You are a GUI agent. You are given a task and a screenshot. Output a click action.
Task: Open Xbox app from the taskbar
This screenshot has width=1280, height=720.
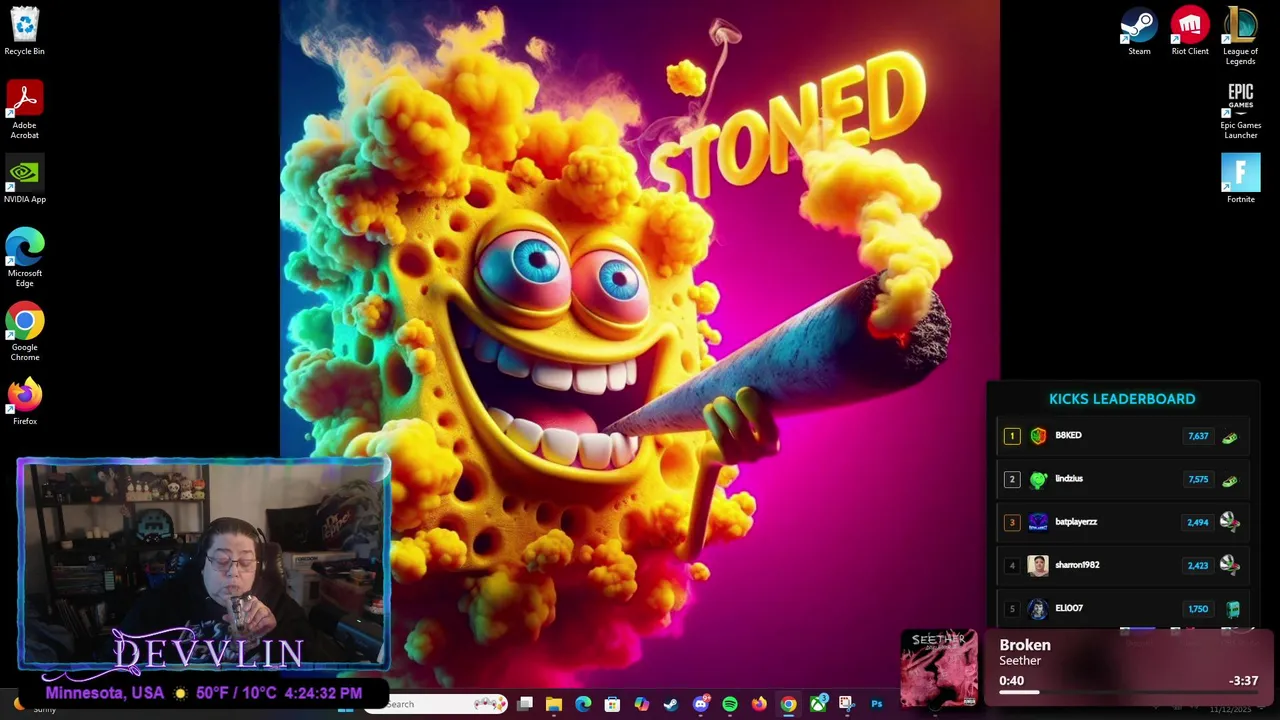[818, 704]
